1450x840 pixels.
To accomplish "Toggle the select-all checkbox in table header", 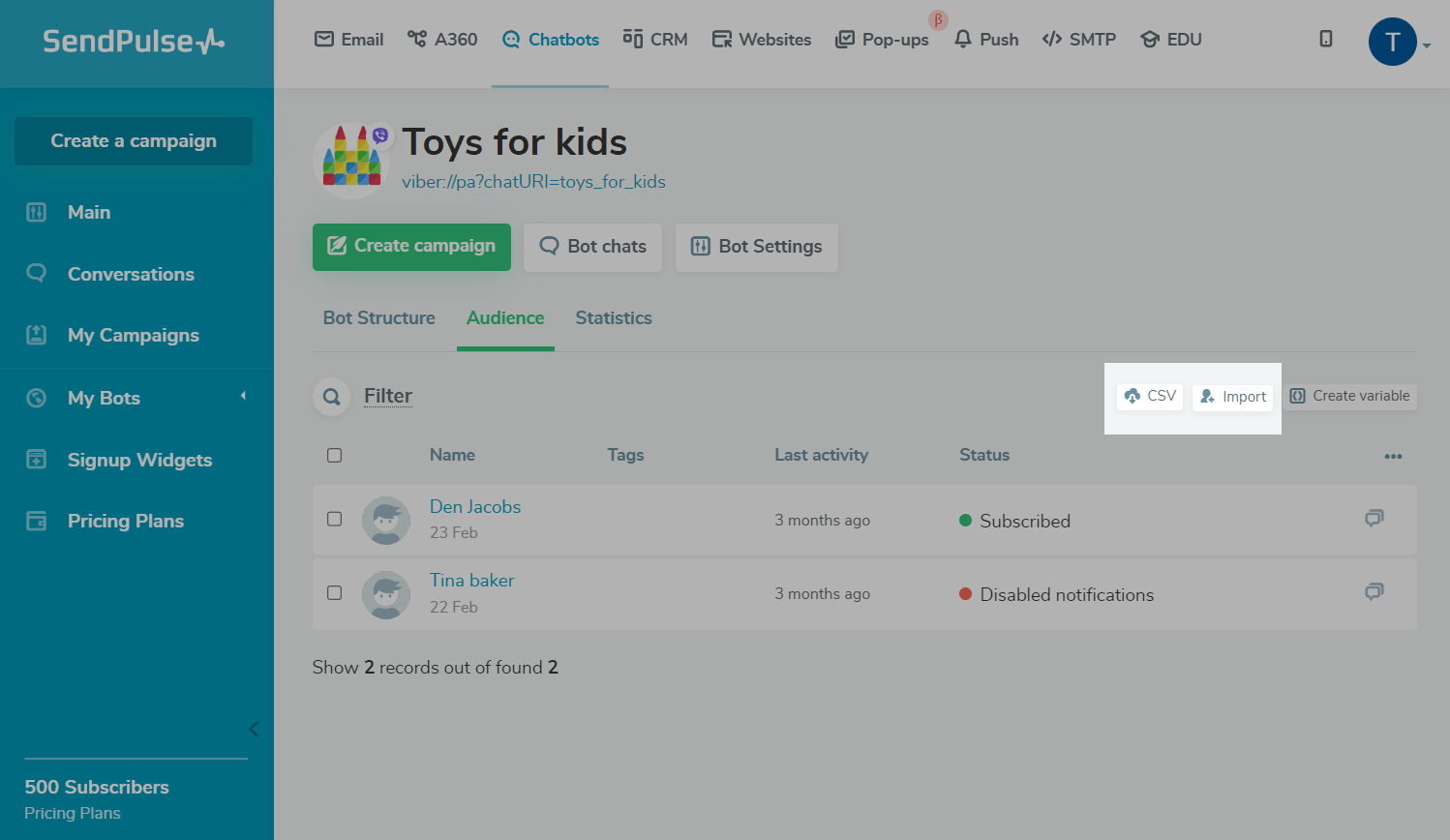I will tap(335, 455).
